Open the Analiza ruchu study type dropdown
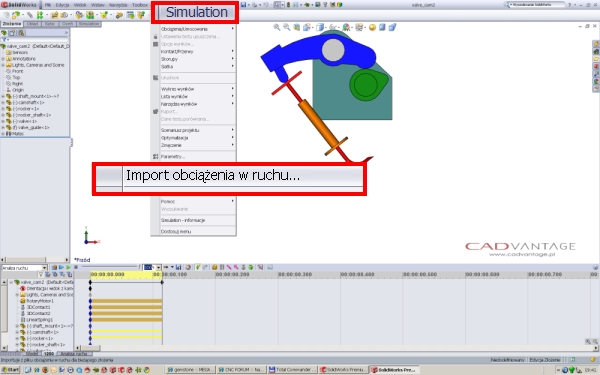The width and height of the screenshot is (600, 375). click(x=45, y=268)
